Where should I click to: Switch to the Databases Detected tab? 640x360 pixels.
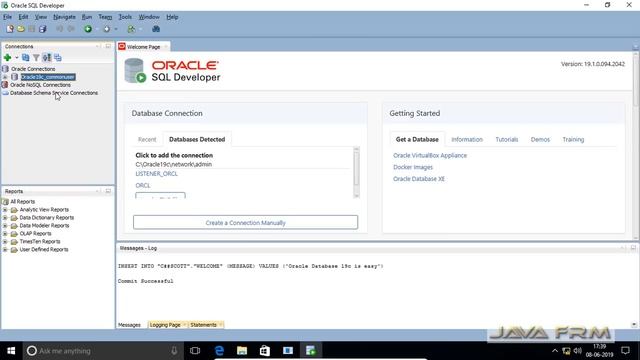[x=197, y=139]
